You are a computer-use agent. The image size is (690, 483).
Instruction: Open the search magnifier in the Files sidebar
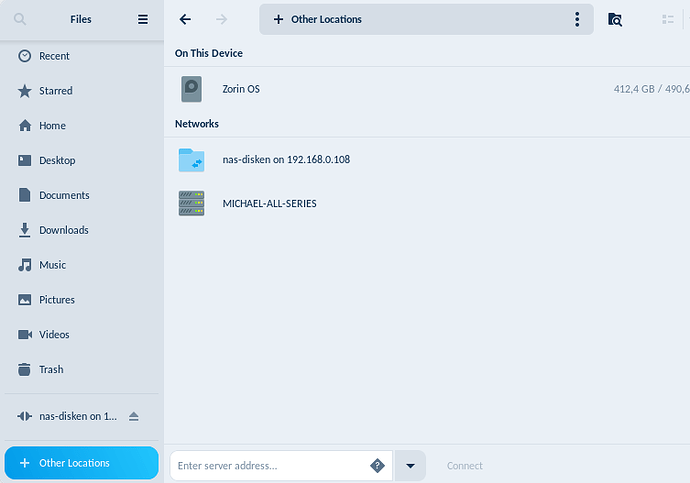tap(20, 19)
